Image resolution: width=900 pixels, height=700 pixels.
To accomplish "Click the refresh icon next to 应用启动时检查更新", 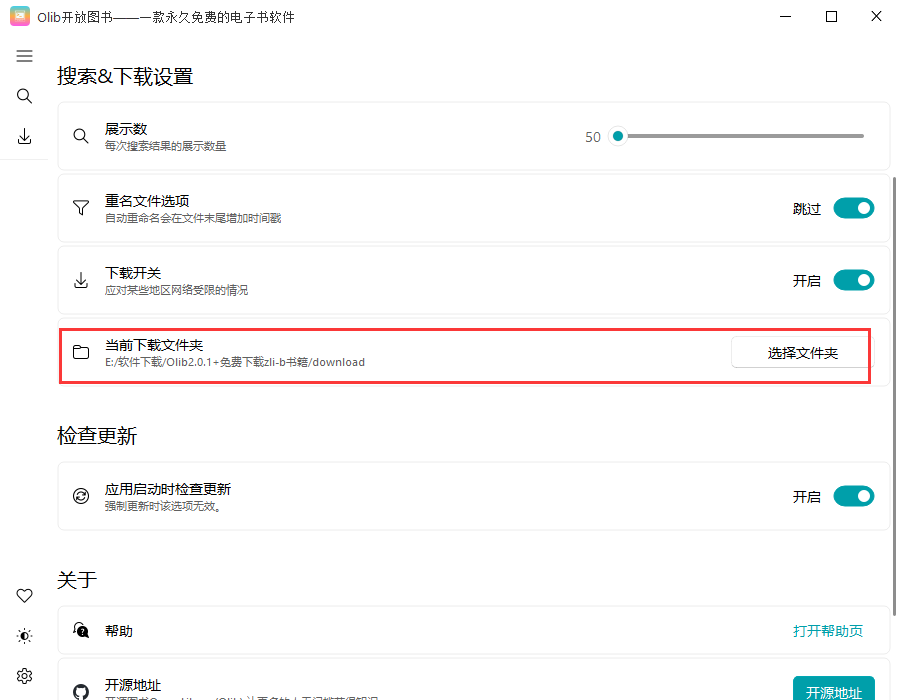I will click(81, 495).
